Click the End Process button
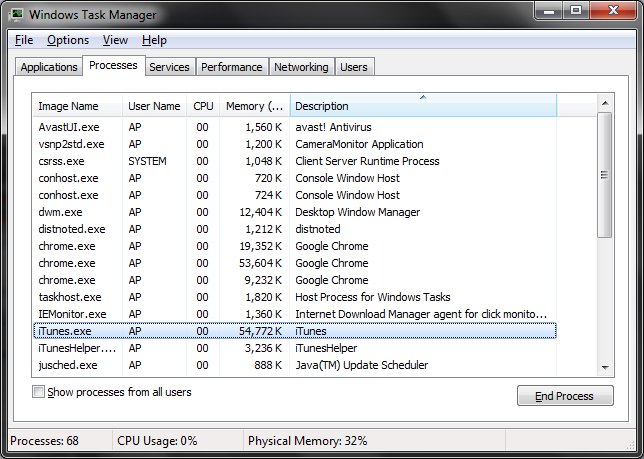Viewport: 644px width, 459px height. pyautogui.click(x=565, y=396)
